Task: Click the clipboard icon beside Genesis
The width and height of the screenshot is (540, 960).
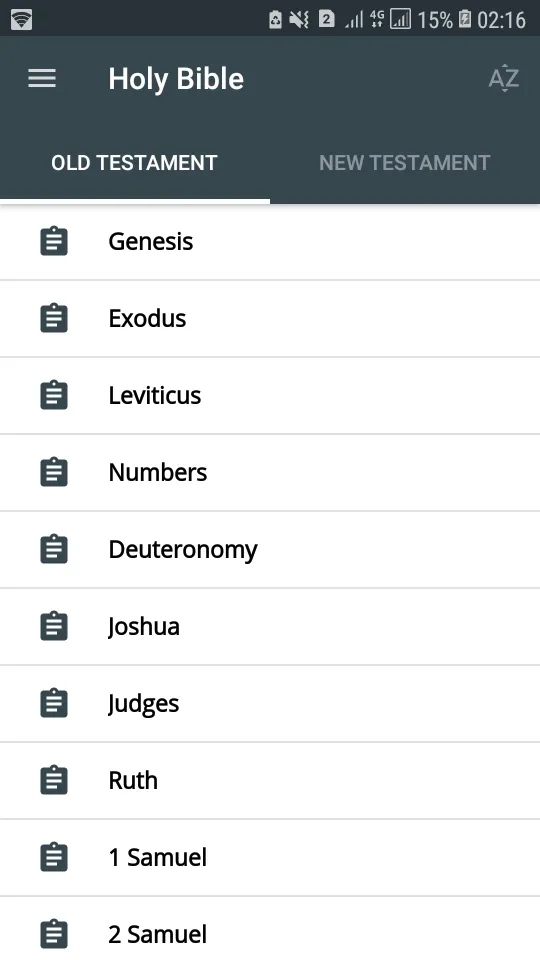Action: pos(54,241)
